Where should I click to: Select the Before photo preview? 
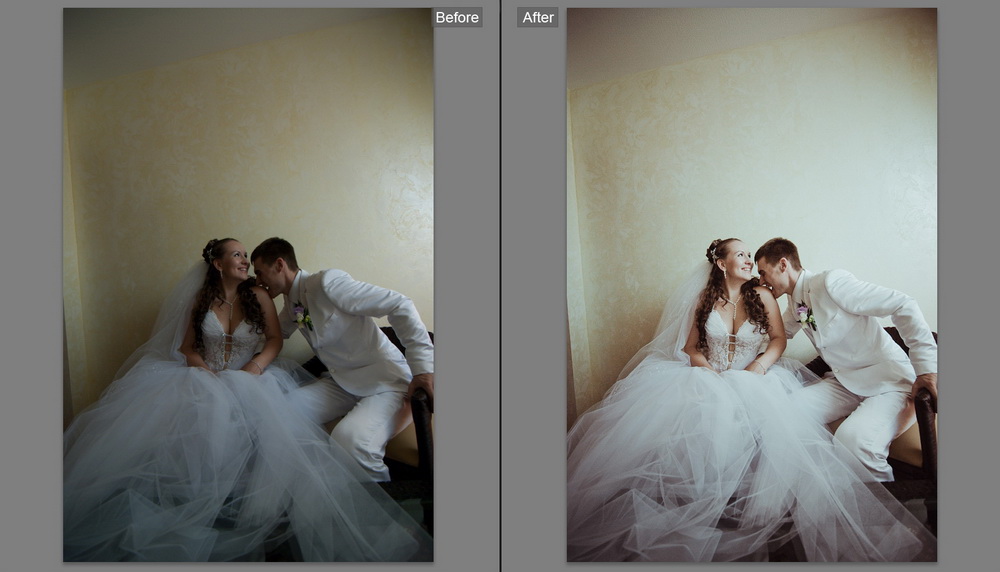coord(248,285)
